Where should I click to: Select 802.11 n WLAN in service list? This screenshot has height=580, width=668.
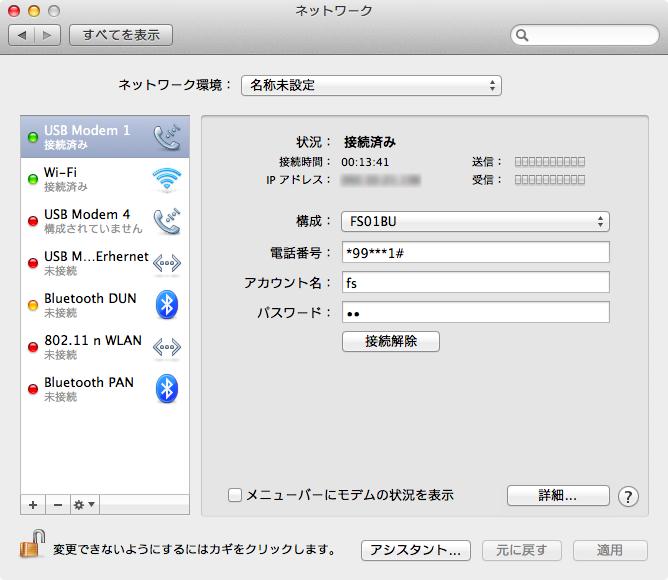(x=105, y=347)
